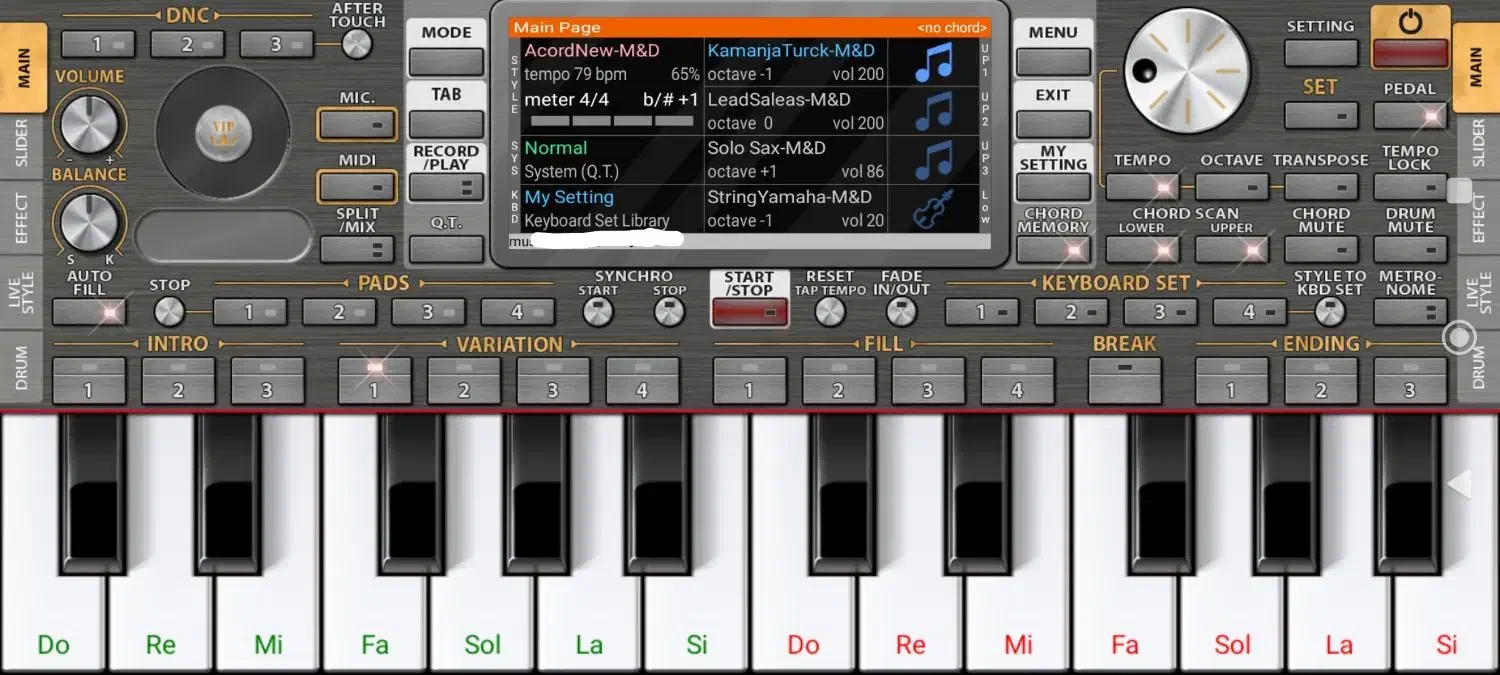1500x675 pixels.
Task: Switch to the left EFFECT tab
Action: (22, 218)
